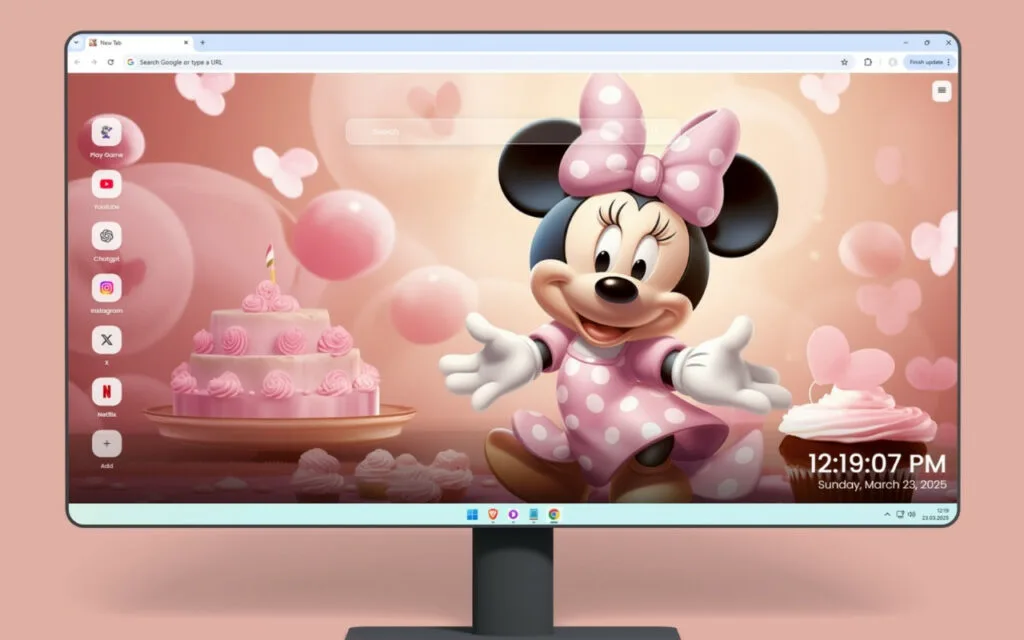This screenshot has height=640, width=1024.
Task: Open the network status tray icon
Action: pyautogui.click(x=900, y=515)
